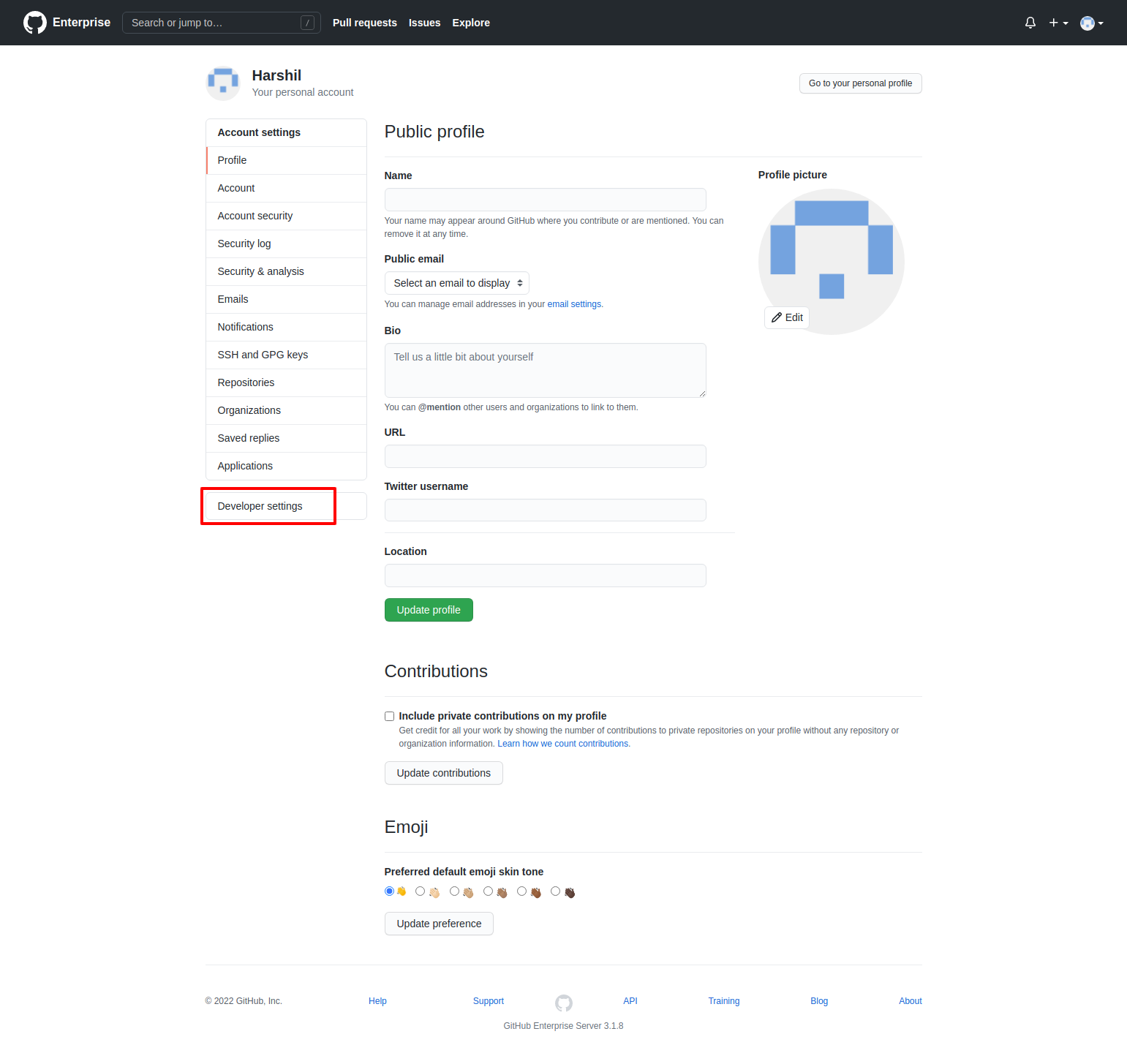Image resolution: width=1127 pixels, height=1064 pixels.
Task: Select Profile in settings sidebar
Action: 286,160
